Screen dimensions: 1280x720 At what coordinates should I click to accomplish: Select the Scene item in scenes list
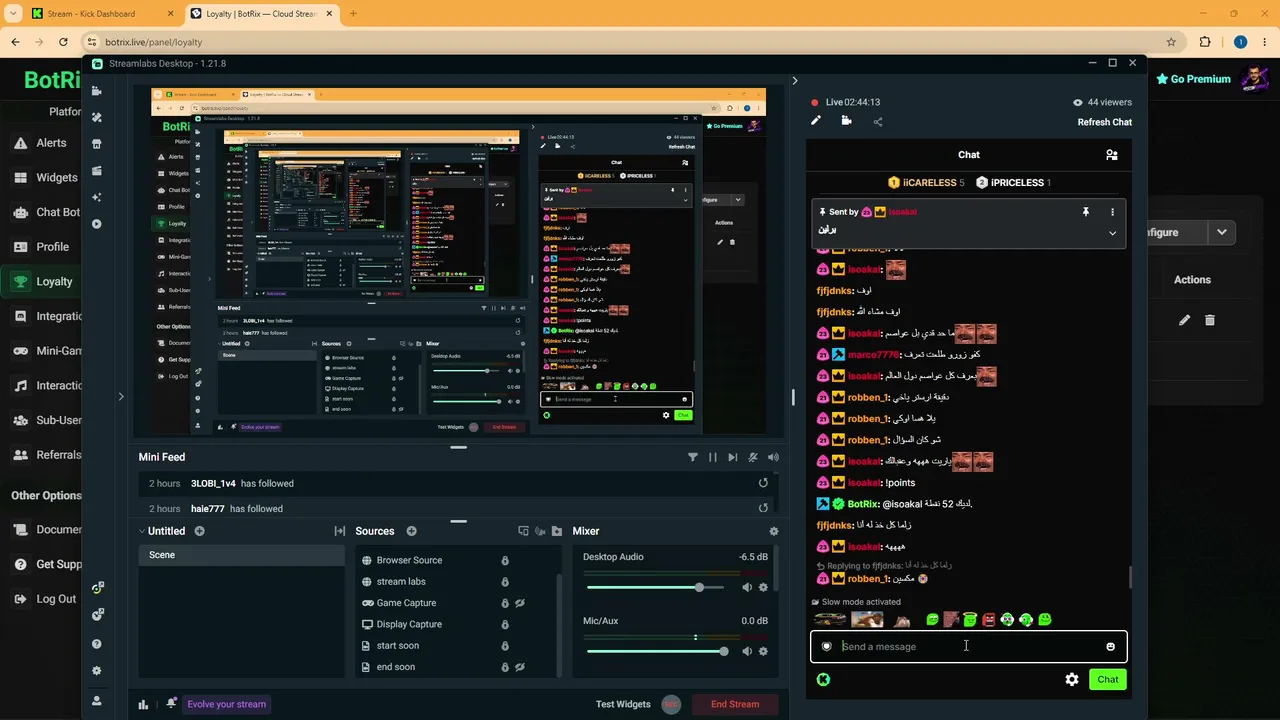241,555
